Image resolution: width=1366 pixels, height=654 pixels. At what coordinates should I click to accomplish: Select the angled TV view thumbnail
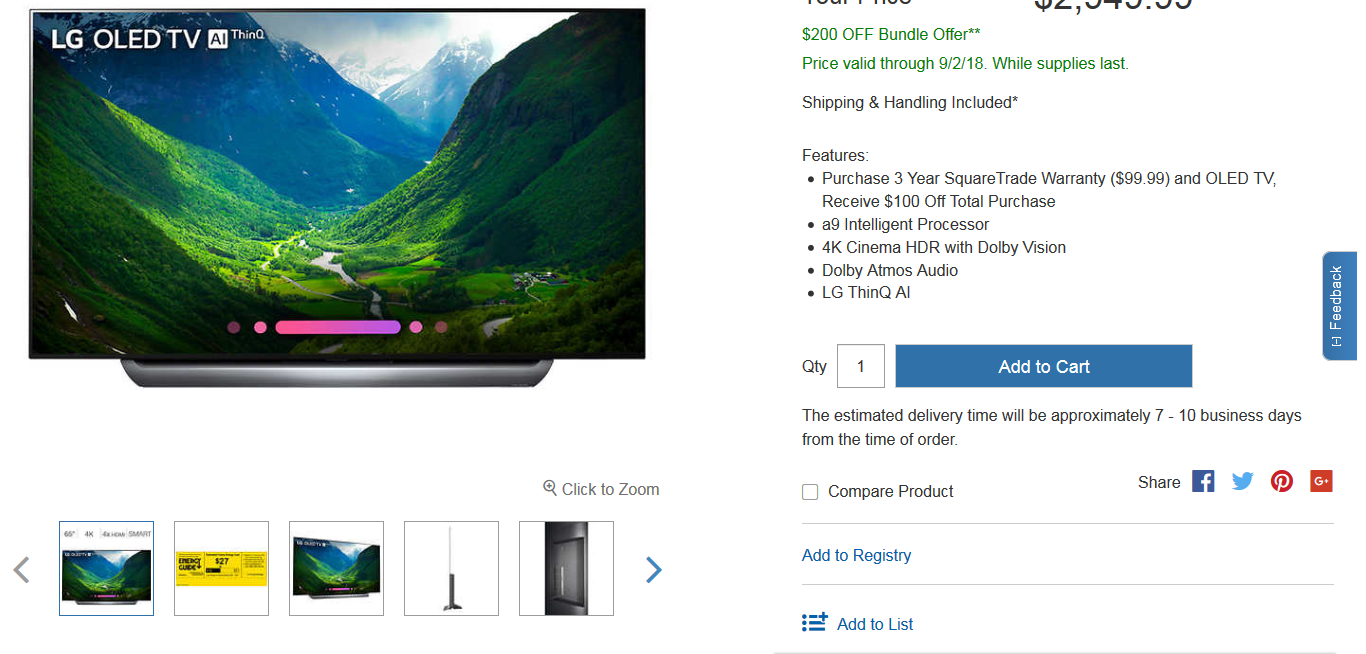point(336,568)
